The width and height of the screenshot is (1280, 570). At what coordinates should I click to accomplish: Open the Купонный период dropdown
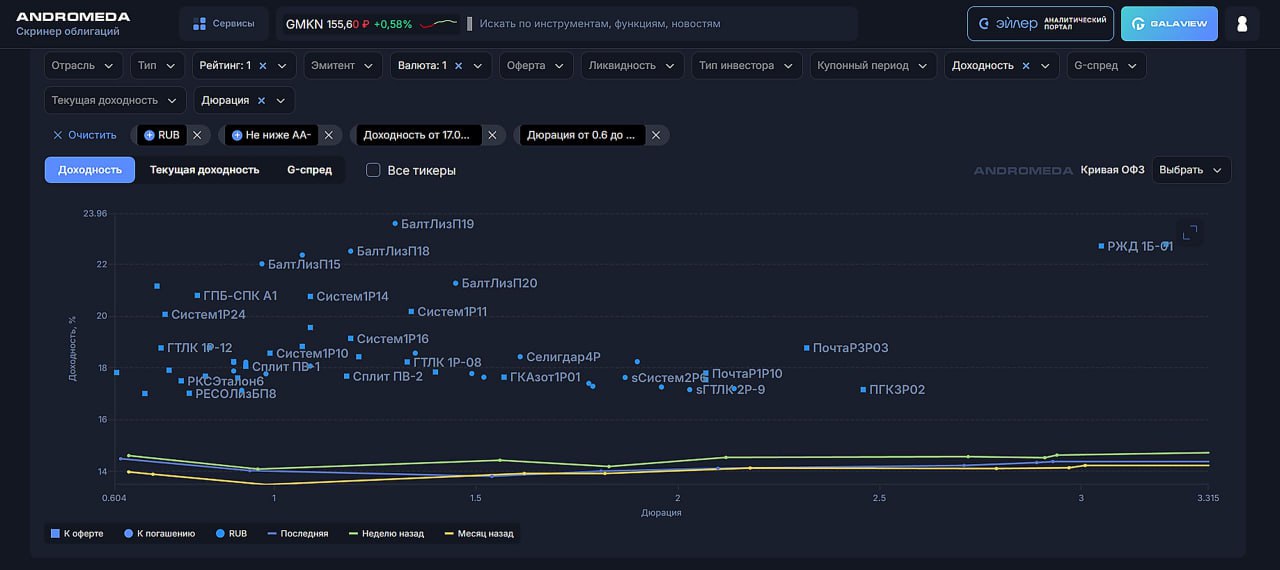click(x=873, y=66)
